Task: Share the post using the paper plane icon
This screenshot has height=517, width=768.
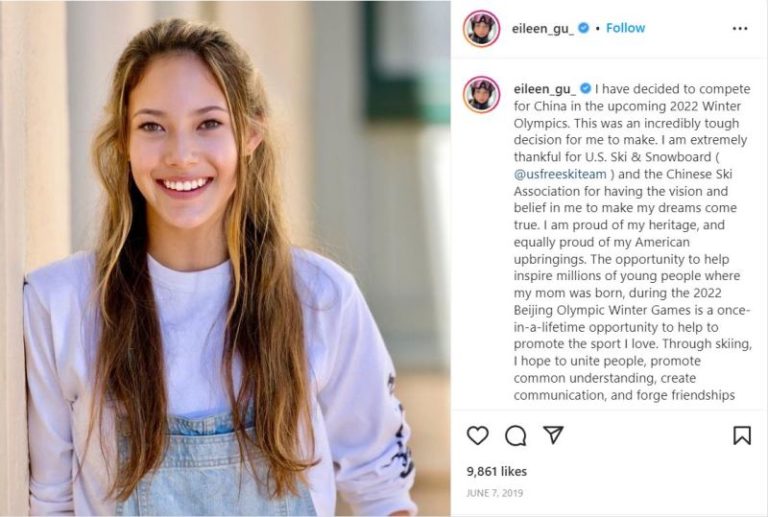Action: point(553,435)
